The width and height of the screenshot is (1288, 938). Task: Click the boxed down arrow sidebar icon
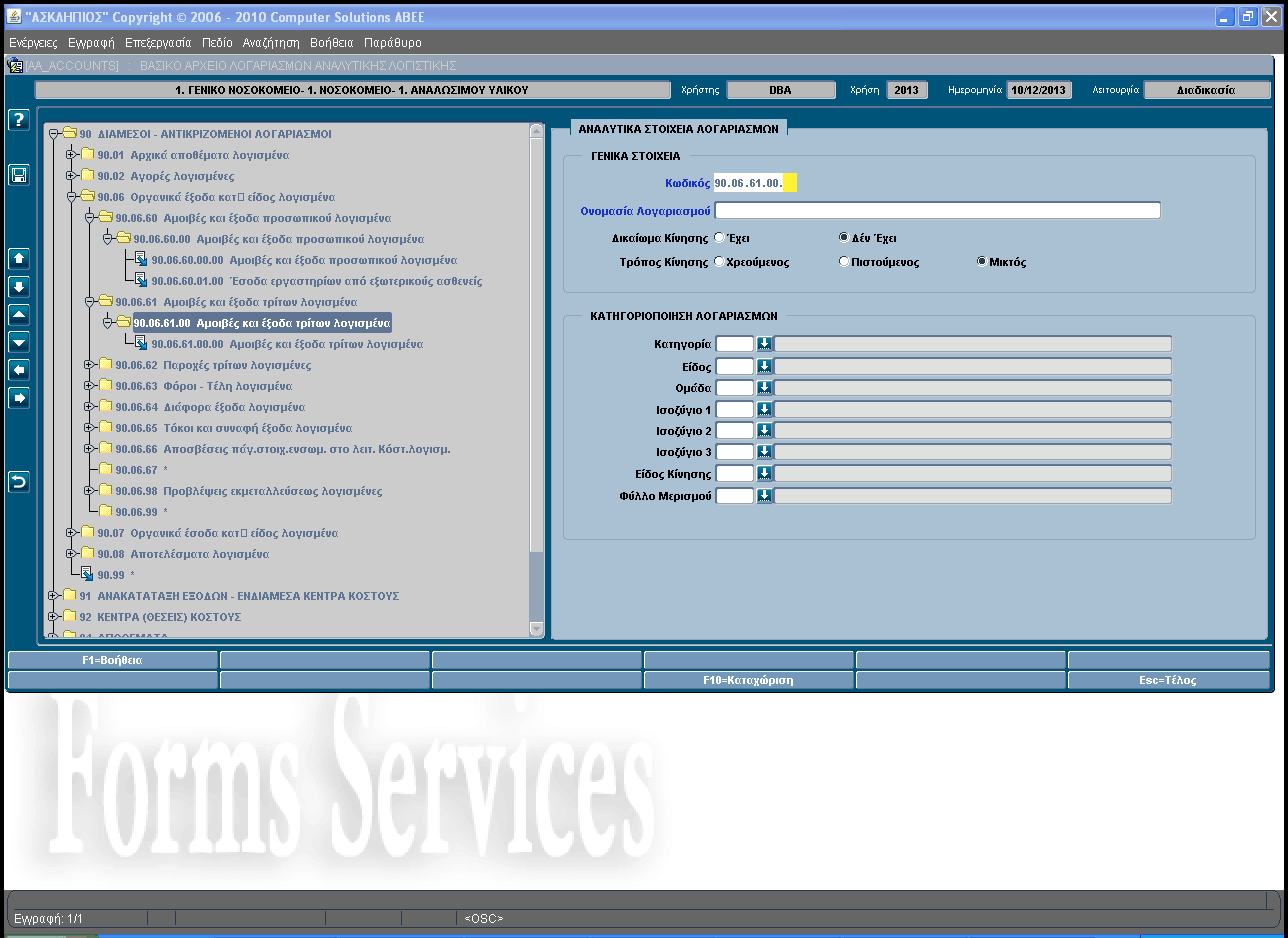pos(19,287)
